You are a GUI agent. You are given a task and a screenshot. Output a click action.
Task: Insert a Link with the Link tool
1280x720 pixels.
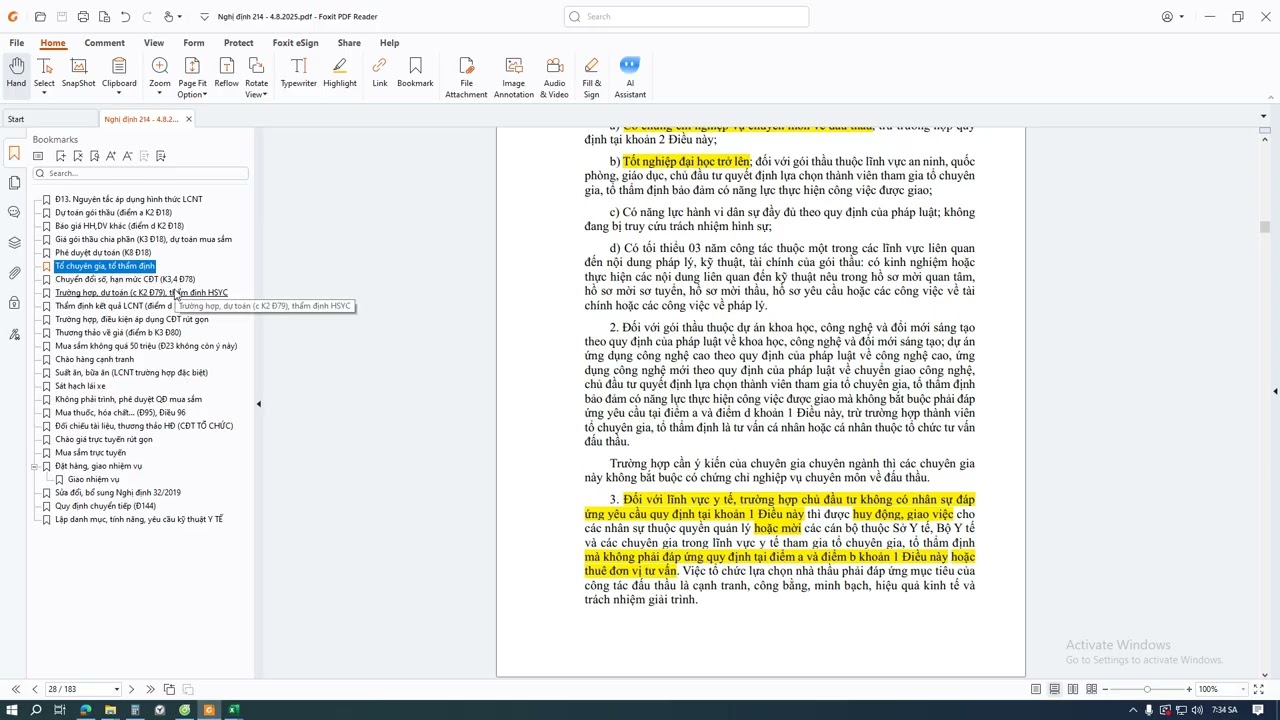coord(379,73)
